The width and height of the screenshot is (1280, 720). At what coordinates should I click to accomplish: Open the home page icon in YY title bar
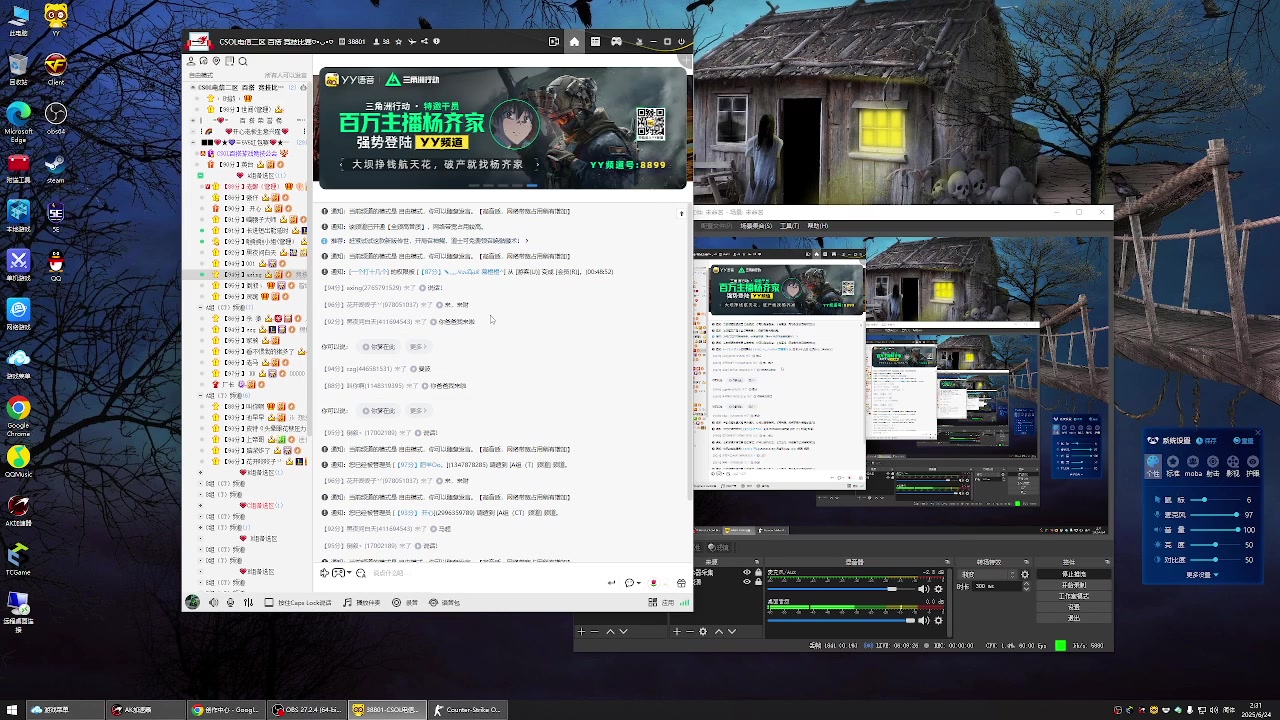(x=574, y=41)
